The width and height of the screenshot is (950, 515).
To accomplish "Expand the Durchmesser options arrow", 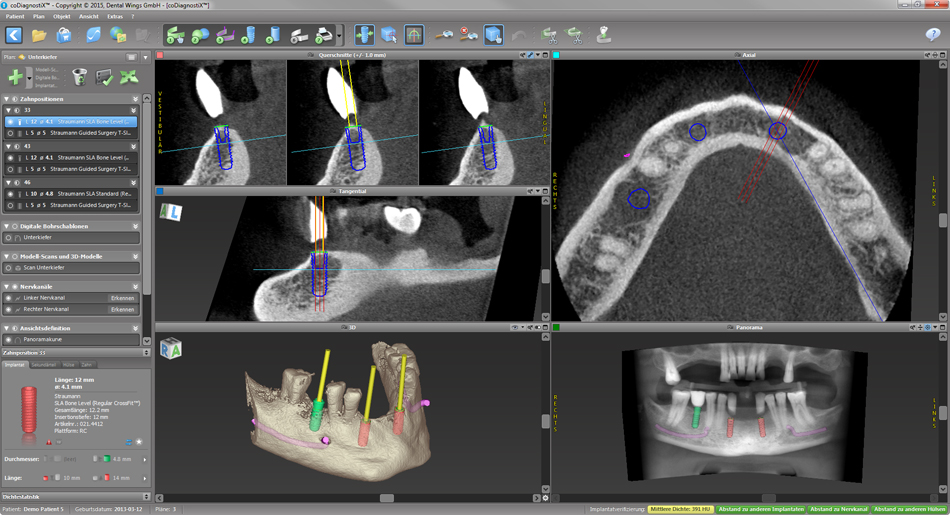I will [x=144, y=460].
